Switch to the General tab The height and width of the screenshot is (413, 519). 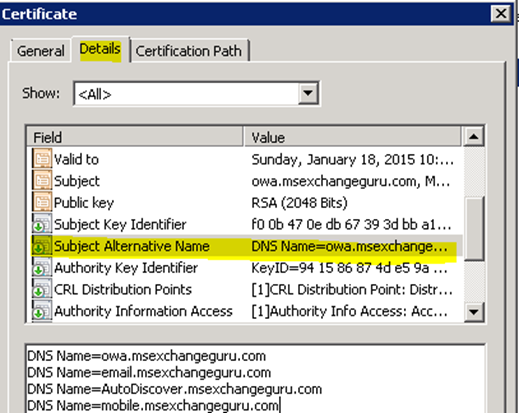click(41, 51)
